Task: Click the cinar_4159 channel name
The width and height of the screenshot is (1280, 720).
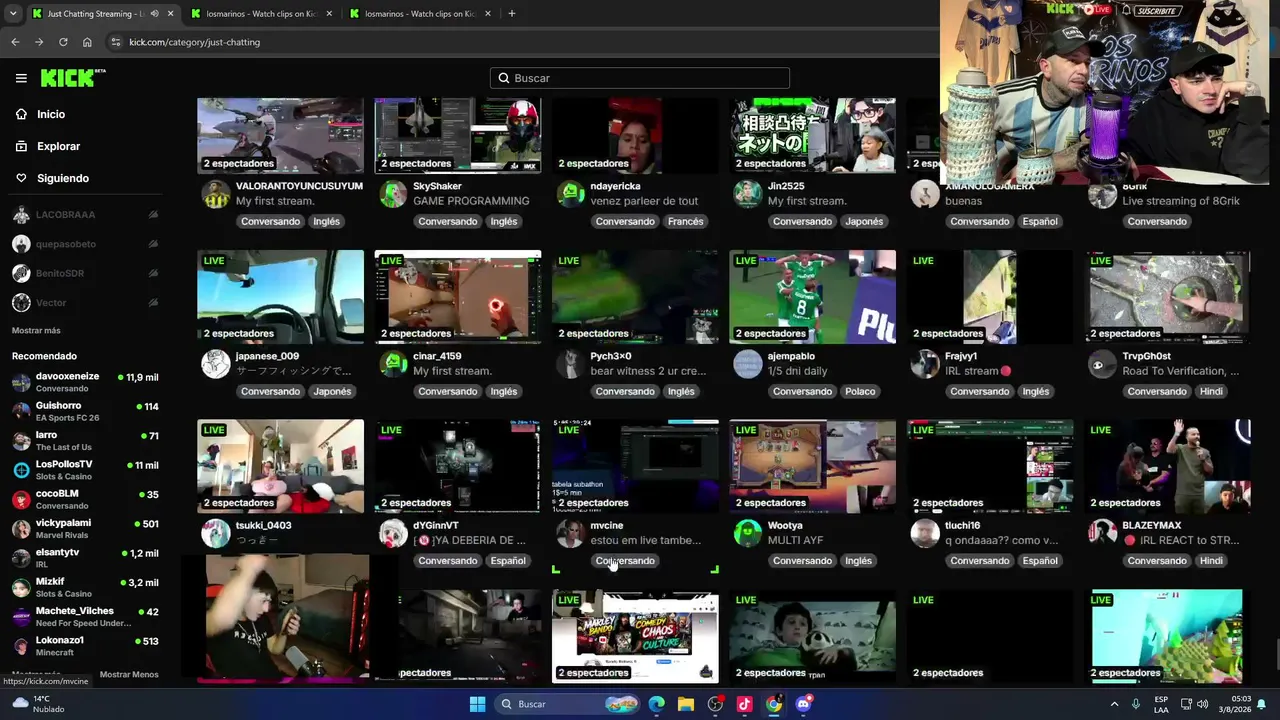Action: (437, 356)
